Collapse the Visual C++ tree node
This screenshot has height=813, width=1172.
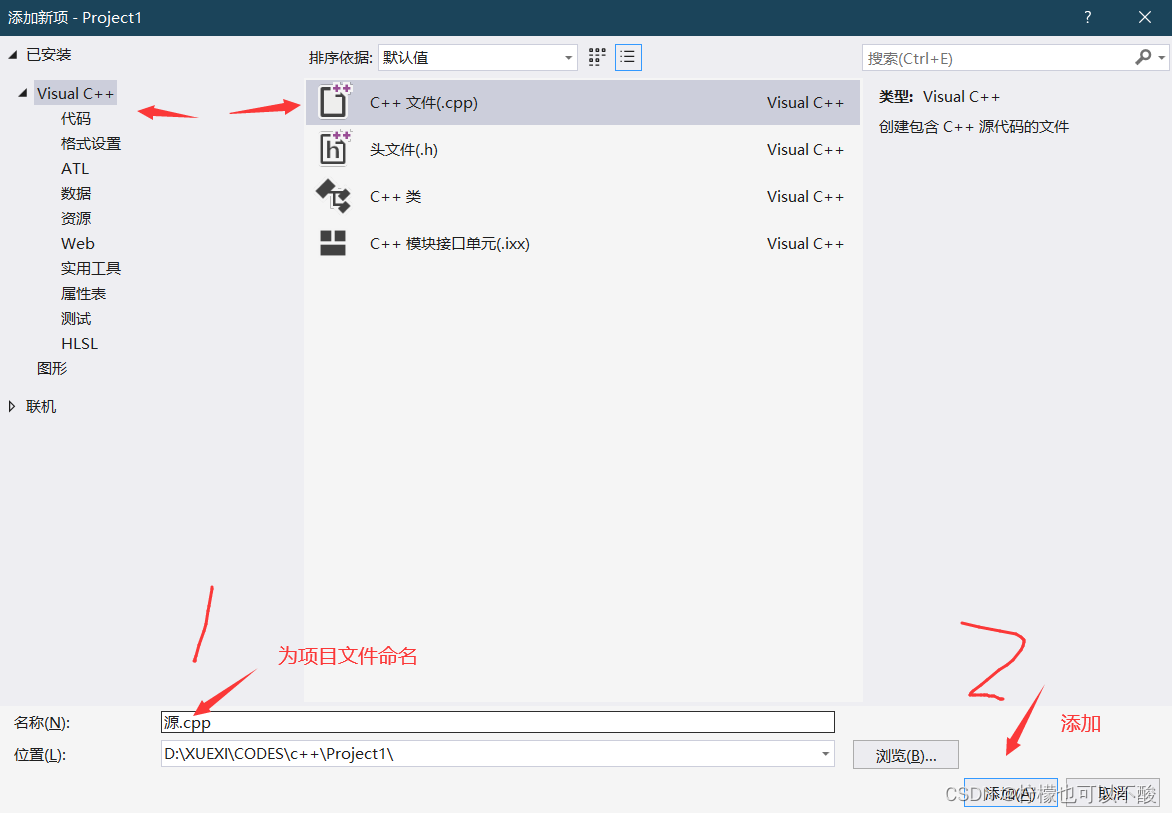click(22, 93)
